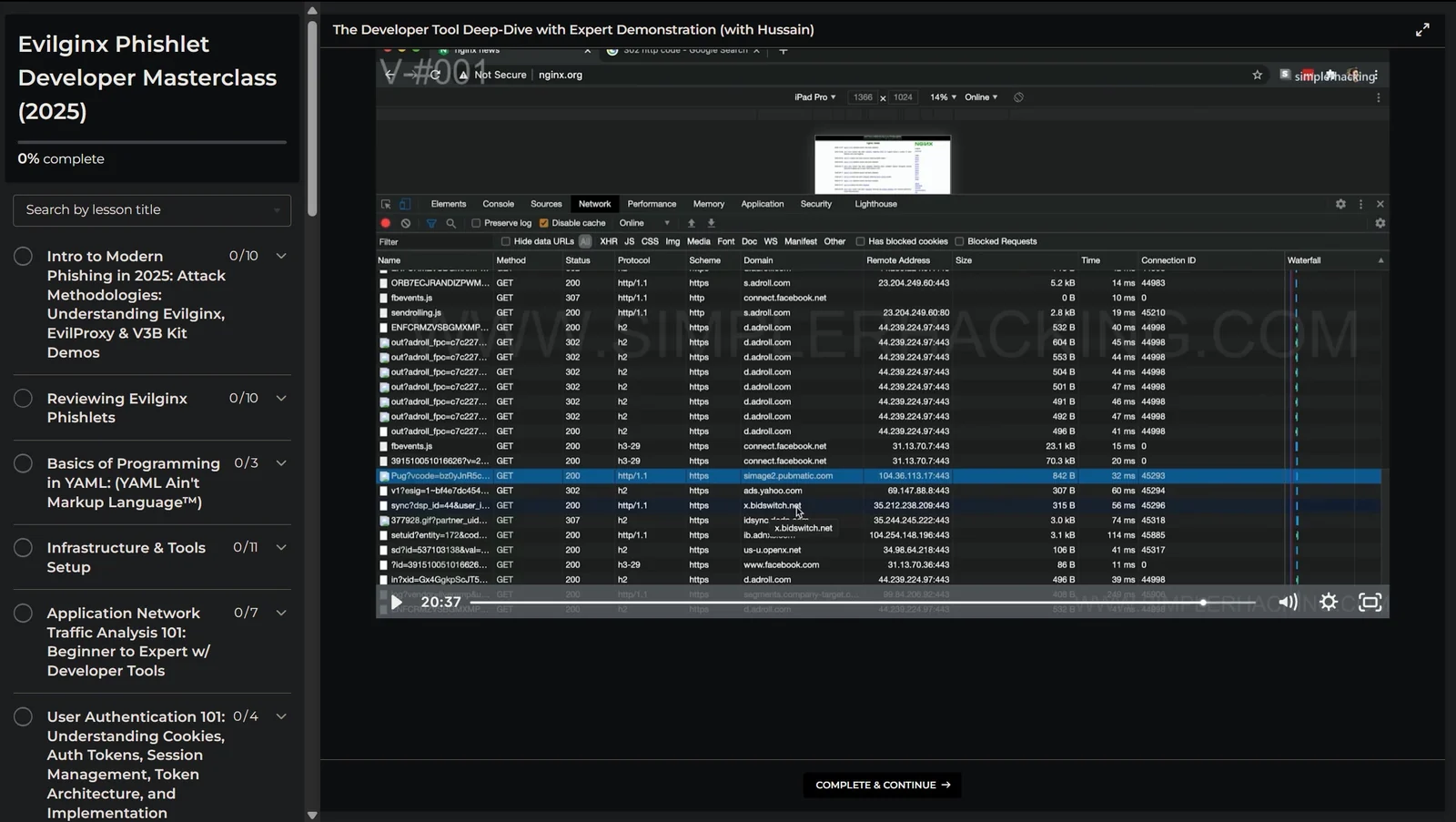Screen dimensions: 1456x822
Task: Toggle the Disable cache checkbox
Action: (x=543, y=223)
